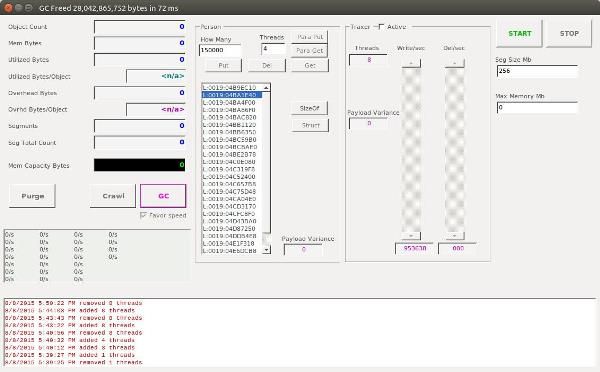The width and height of the screenshot is (600, 372).
Task: Select list item L:0019:04B9EC10
Action: pyautogui.click(x=232, y=88)
